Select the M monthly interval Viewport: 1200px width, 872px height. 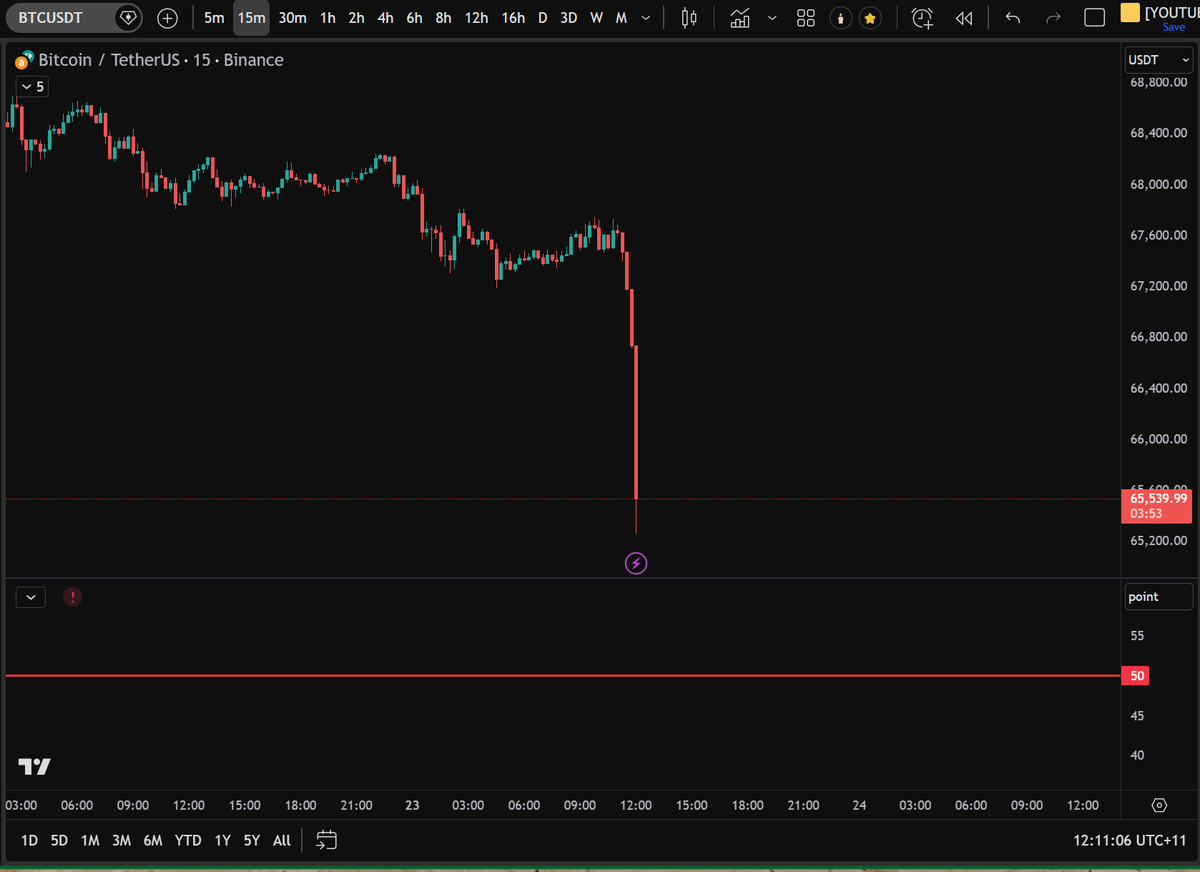pos(621,18)
